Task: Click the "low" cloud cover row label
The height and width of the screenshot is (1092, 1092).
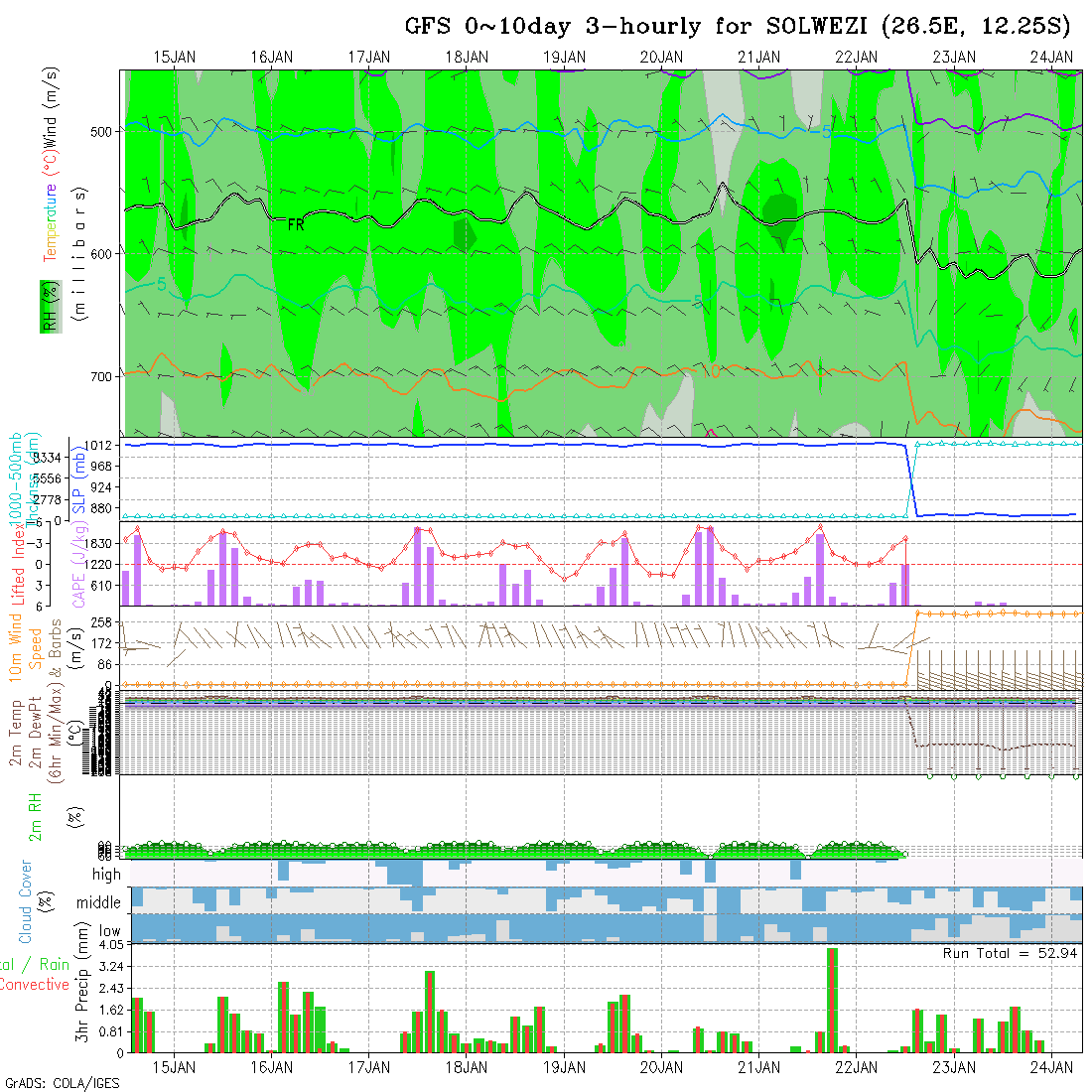Action: coord(109,931)
